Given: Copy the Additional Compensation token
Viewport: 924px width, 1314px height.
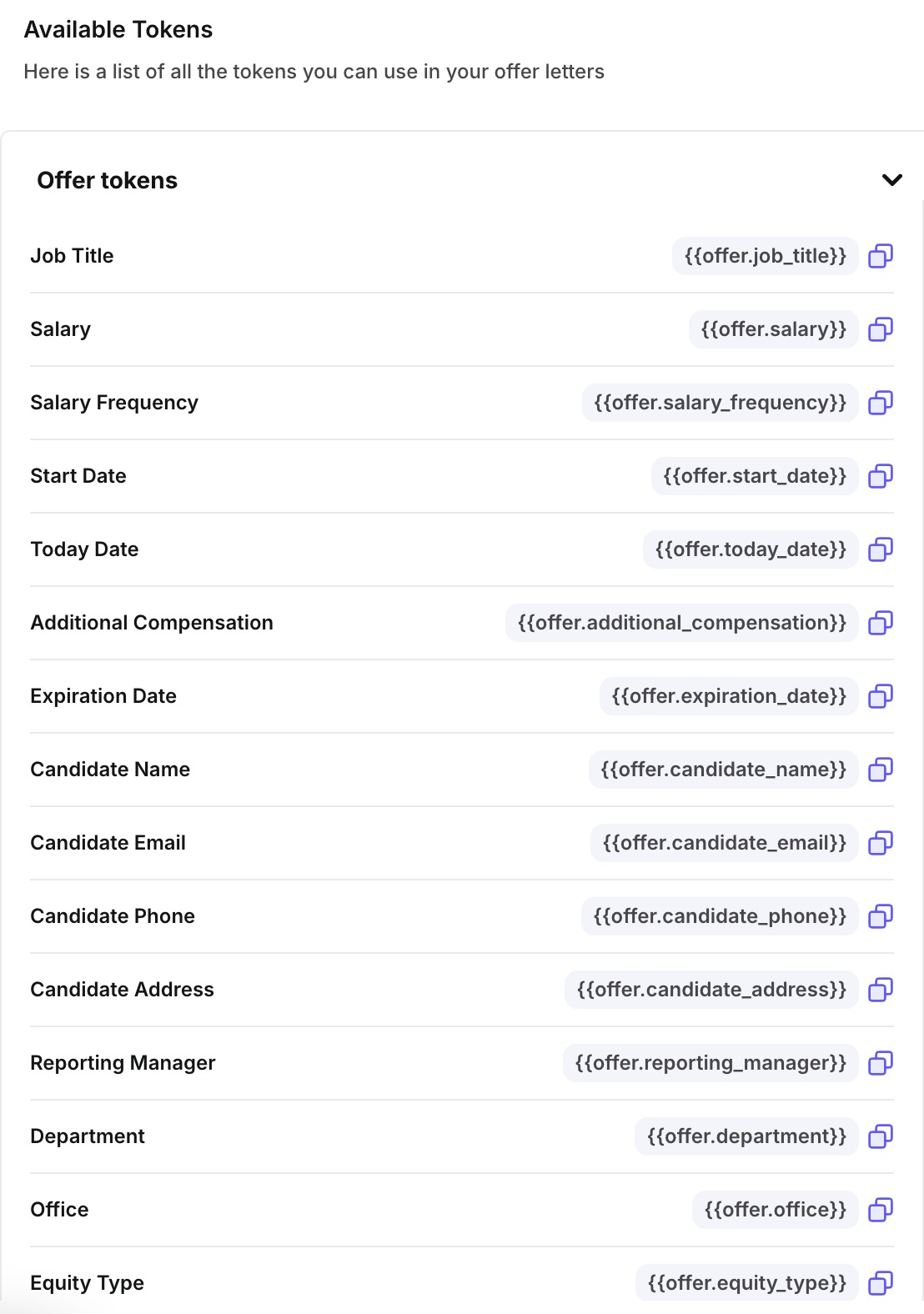Looking at the screenshot, I should pyautogui.click(x=881, y=623).
